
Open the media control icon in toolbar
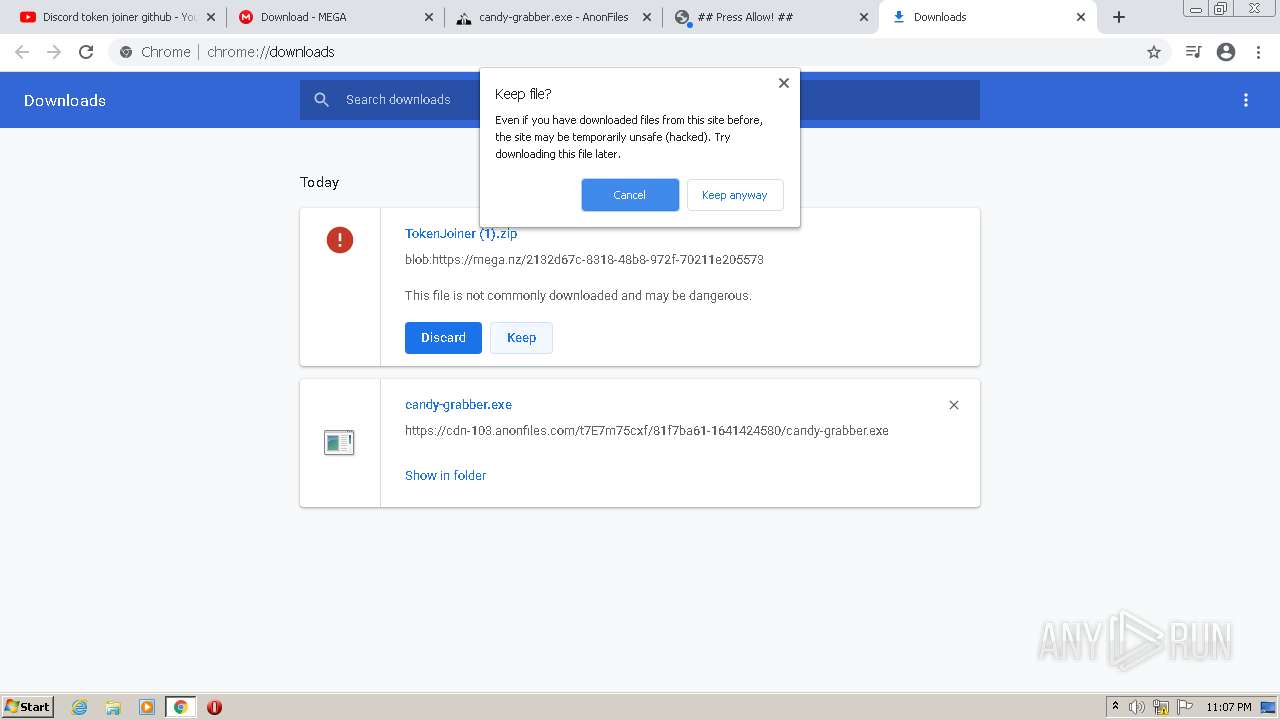1193,52
